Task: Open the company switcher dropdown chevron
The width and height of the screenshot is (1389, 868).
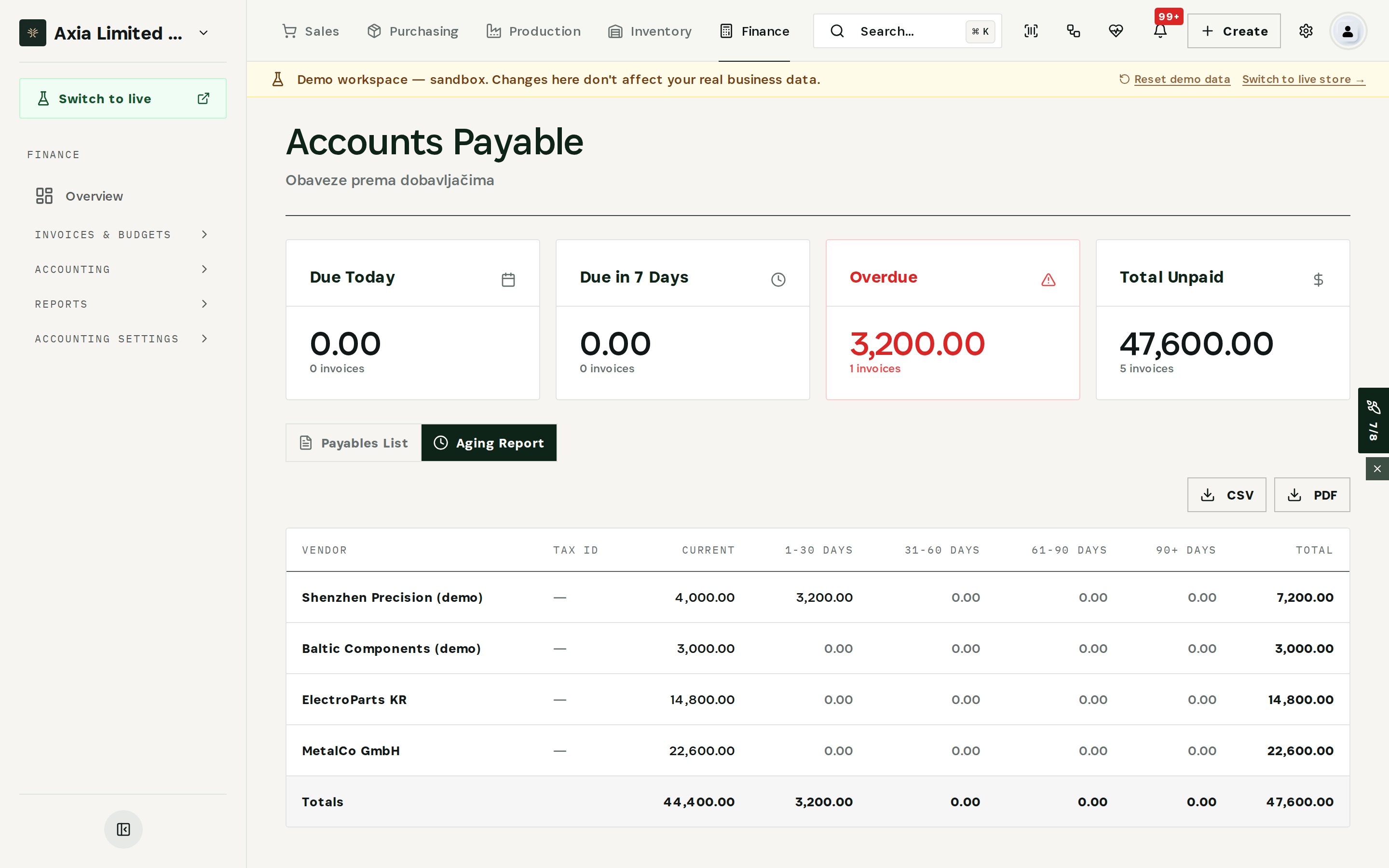Action: tap(203, 33)
